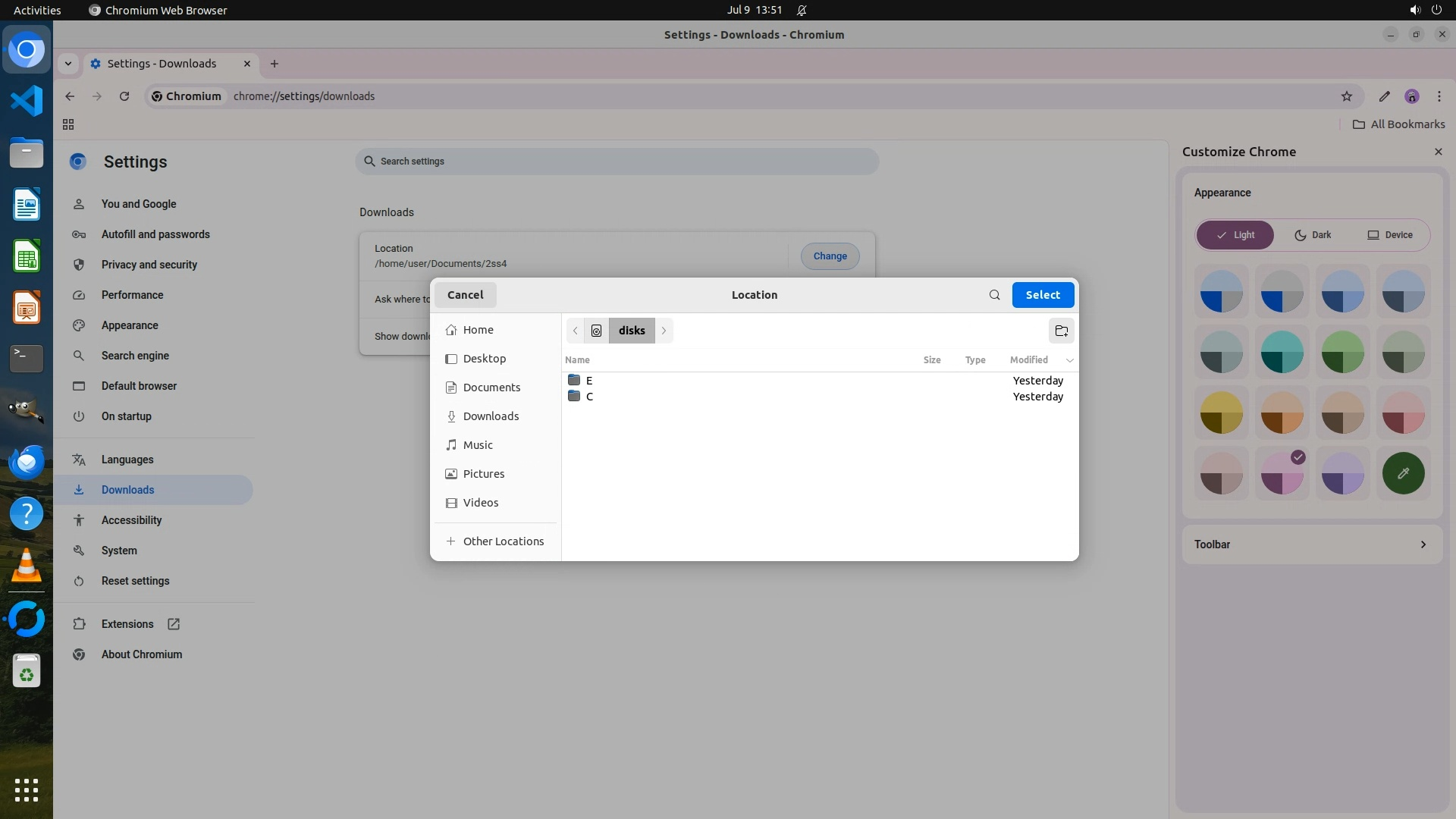Click the custom color eyedropper swatch
The width and height of the screenshot is (1456, 819).
[1403, 473]
